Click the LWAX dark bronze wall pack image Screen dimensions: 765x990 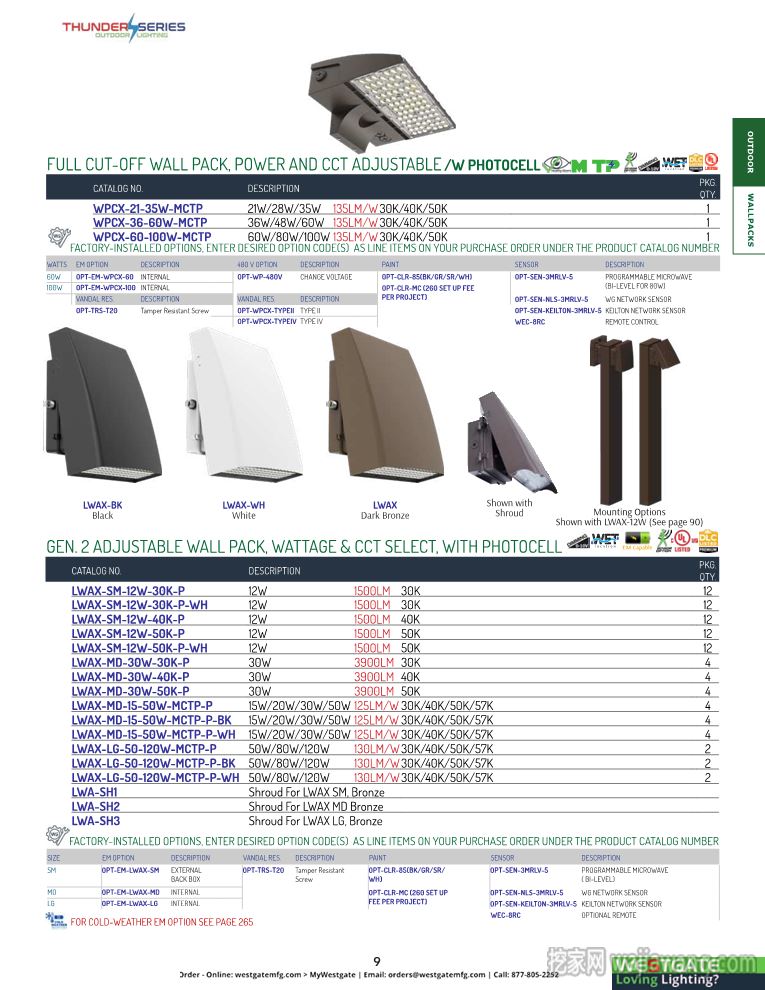[384, 404]
